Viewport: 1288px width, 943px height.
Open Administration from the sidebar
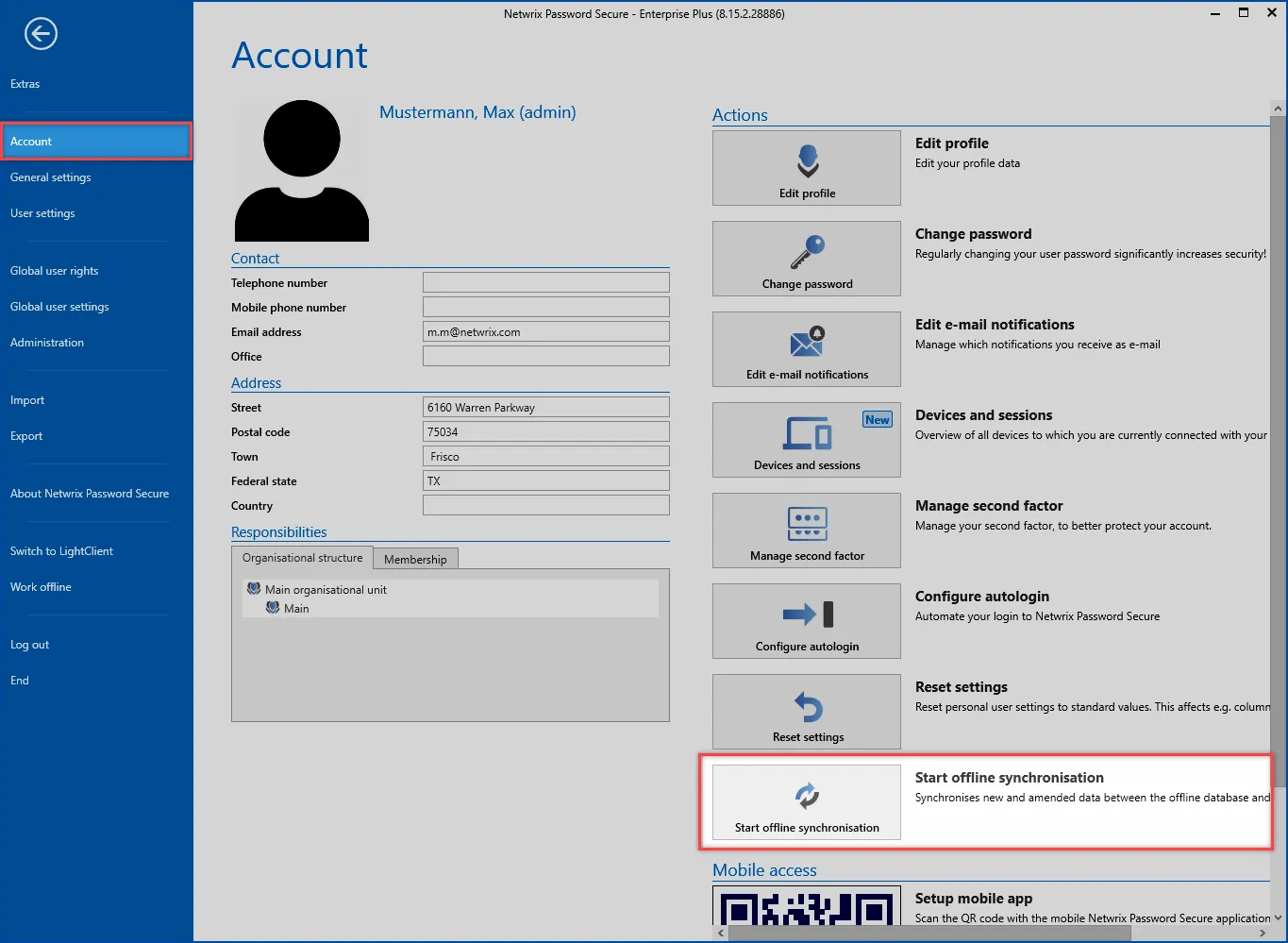[x=47, y=343]
